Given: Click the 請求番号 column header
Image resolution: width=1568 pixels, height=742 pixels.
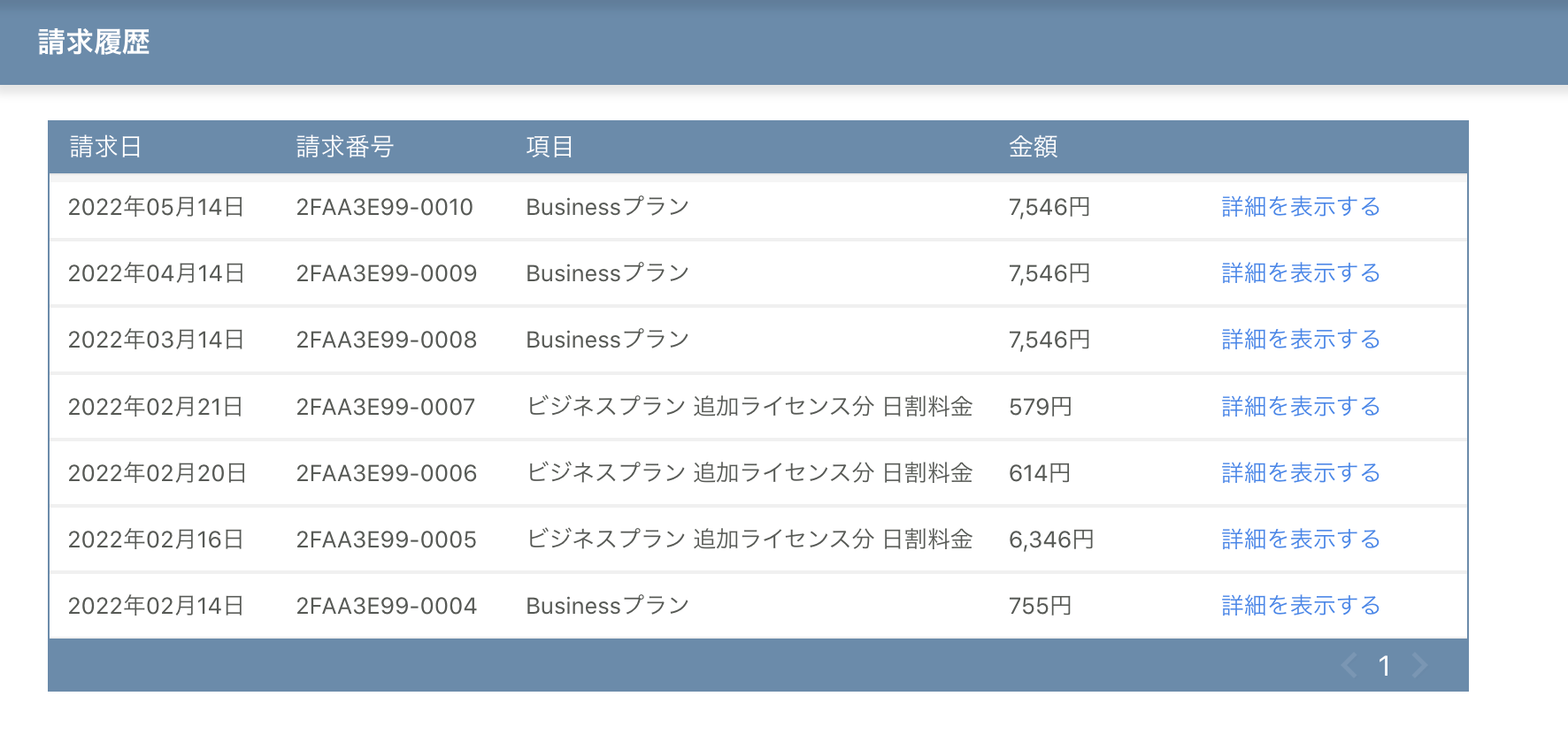Looking at the screenshot, I should (x=344, y=147).
